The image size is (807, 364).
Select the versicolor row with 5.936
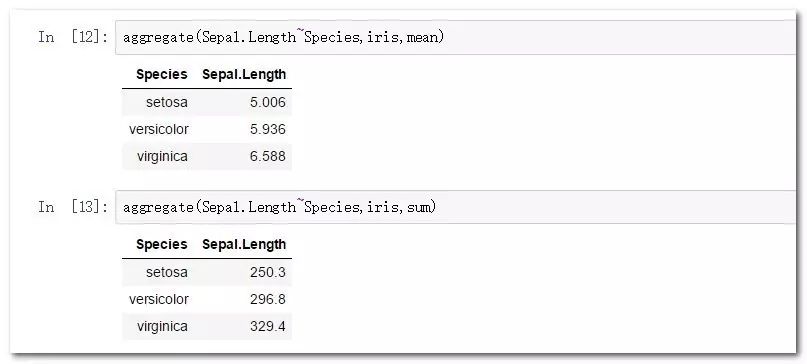tap(207, 129)
